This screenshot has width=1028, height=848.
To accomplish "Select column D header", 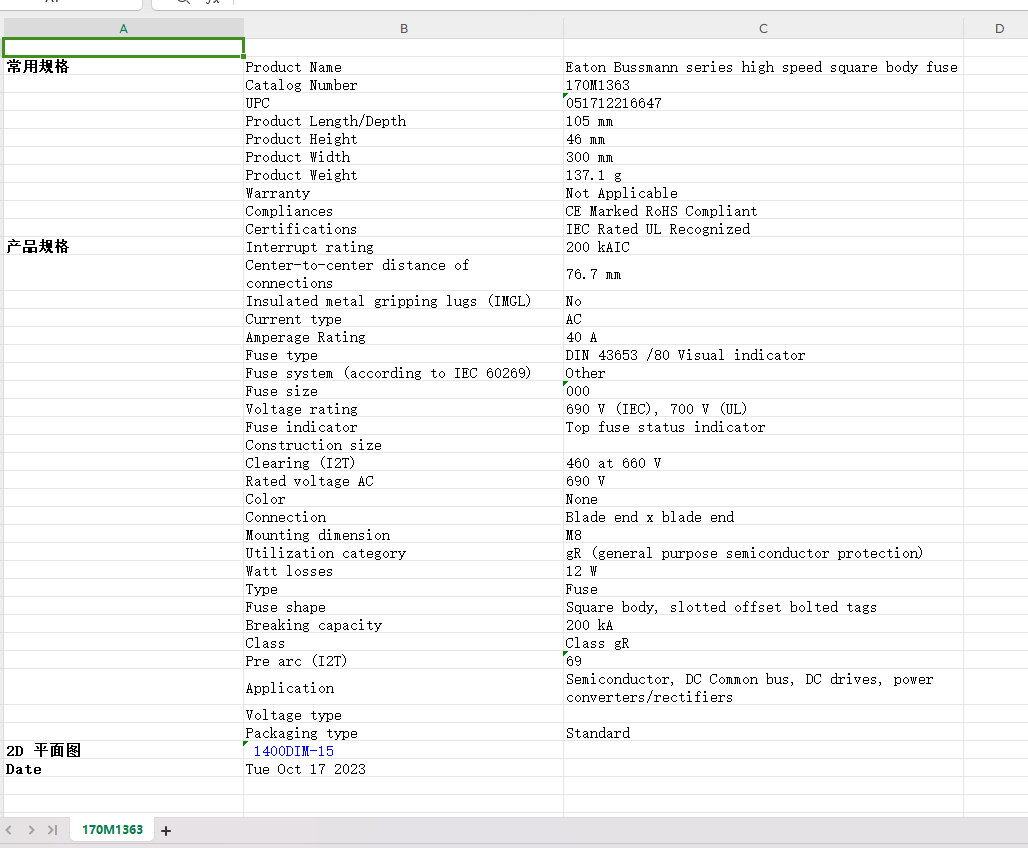I will (999, 28).
